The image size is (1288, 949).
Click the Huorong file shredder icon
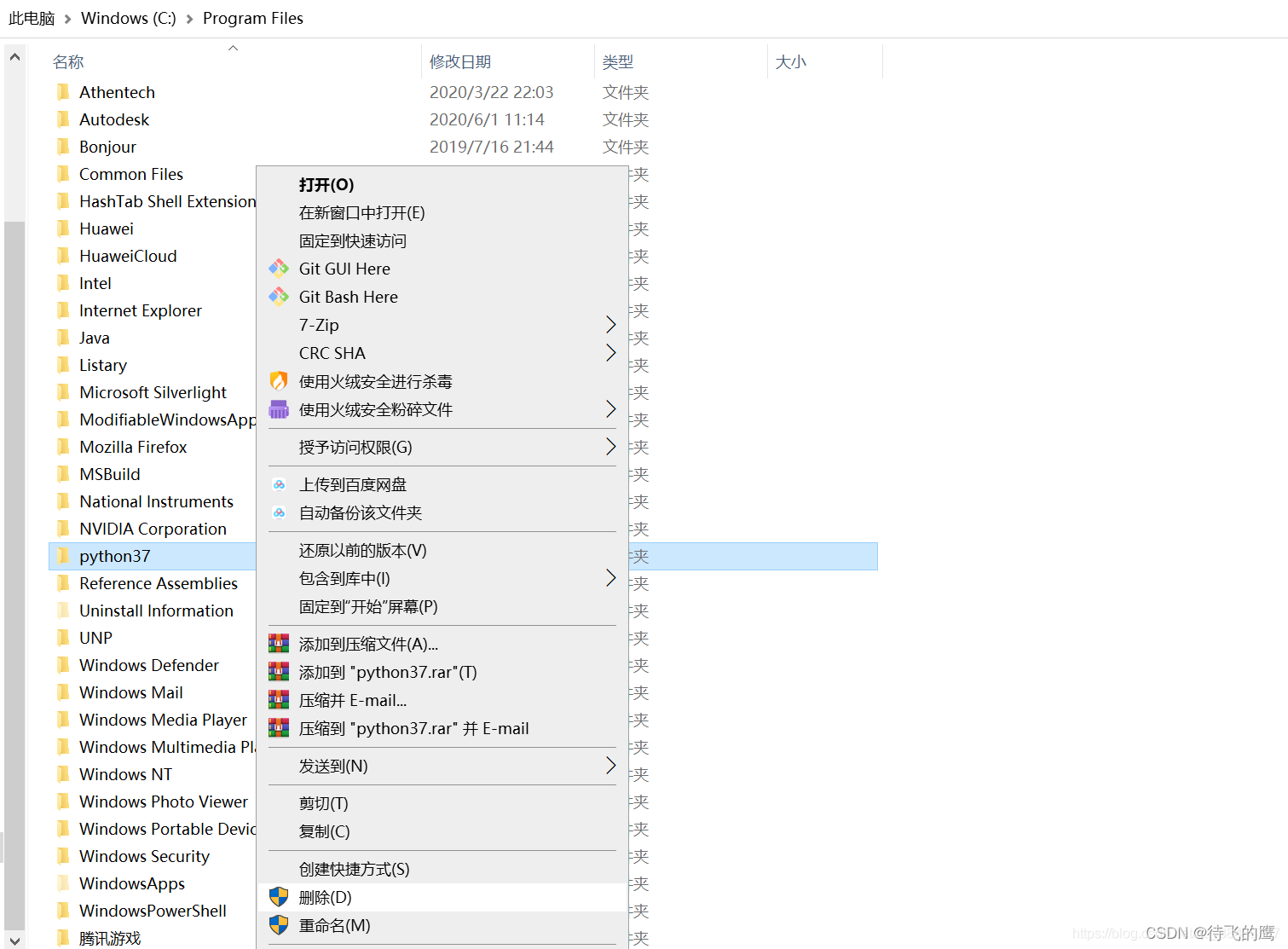click(x=279, y=409)
